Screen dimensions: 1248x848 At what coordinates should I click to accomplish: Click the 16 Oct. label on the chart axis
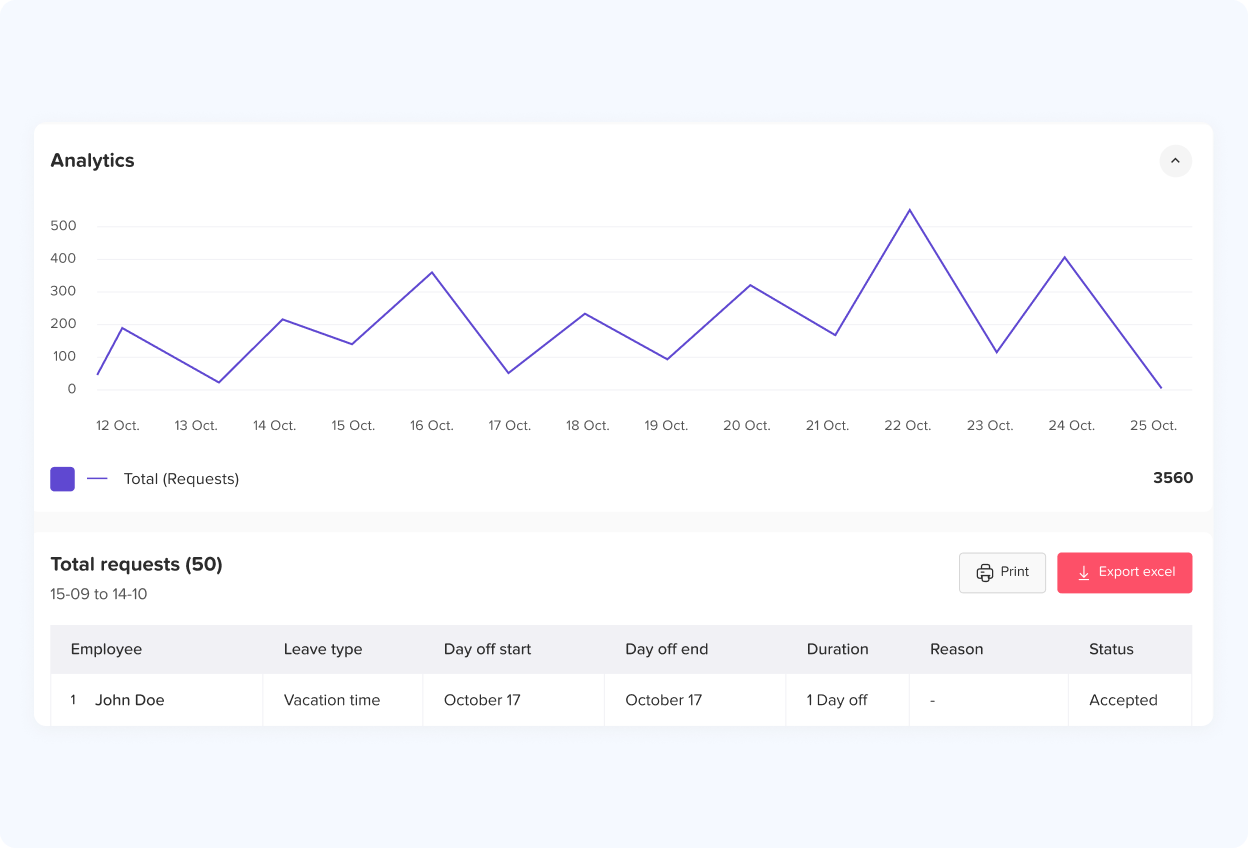[x=431, y=425]
